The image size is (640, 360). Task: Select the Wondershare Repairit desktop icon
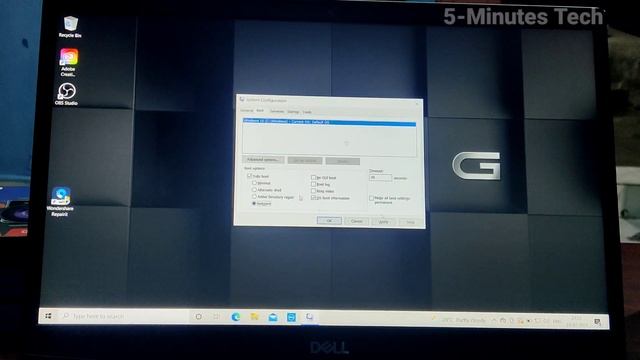pyautogui.click(x=60, y=202)
